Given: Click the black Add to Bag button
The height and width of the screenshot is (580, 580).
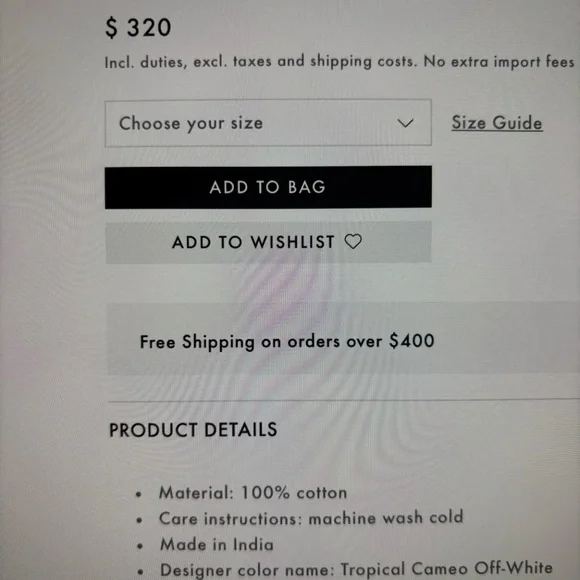Looking at the screenshot, I should tap(268, 187).
